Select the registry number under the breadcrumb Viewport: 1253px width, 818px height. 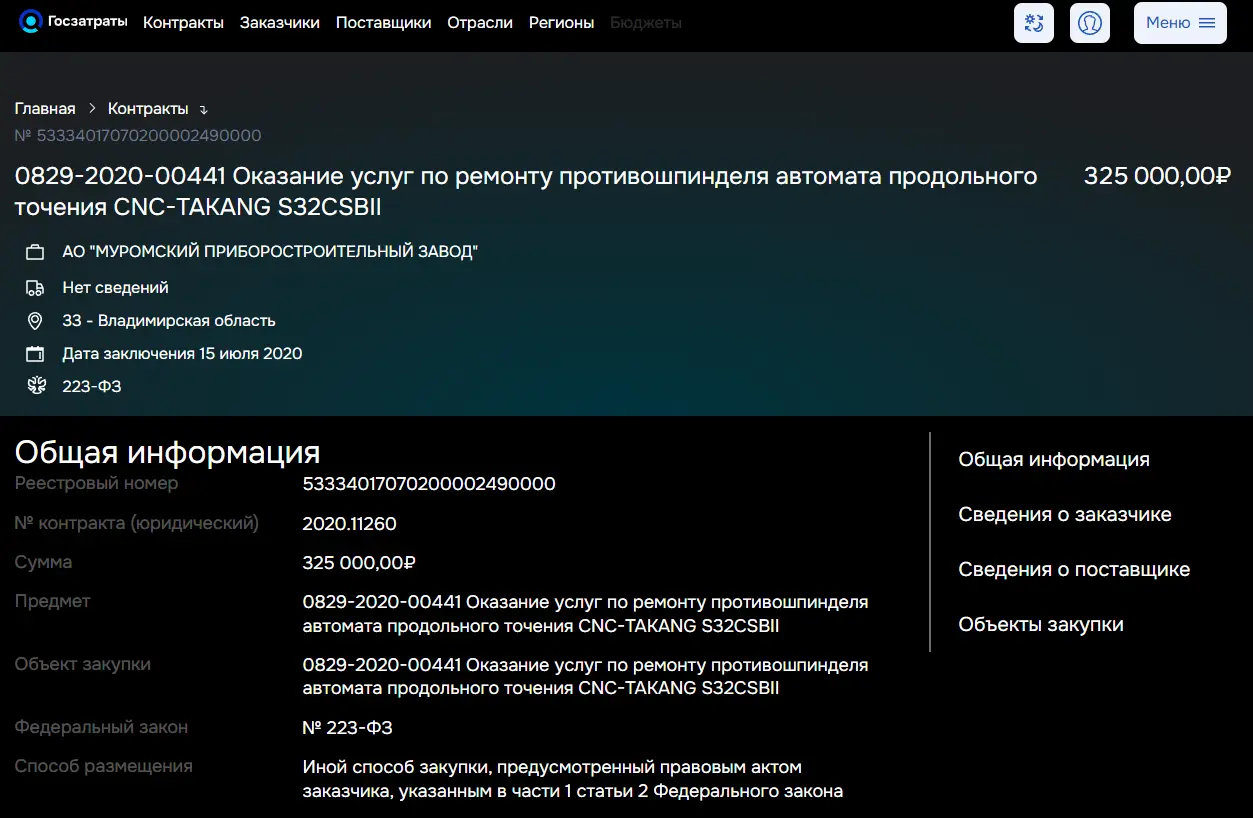pyautogui.click(x=138, y=135)
